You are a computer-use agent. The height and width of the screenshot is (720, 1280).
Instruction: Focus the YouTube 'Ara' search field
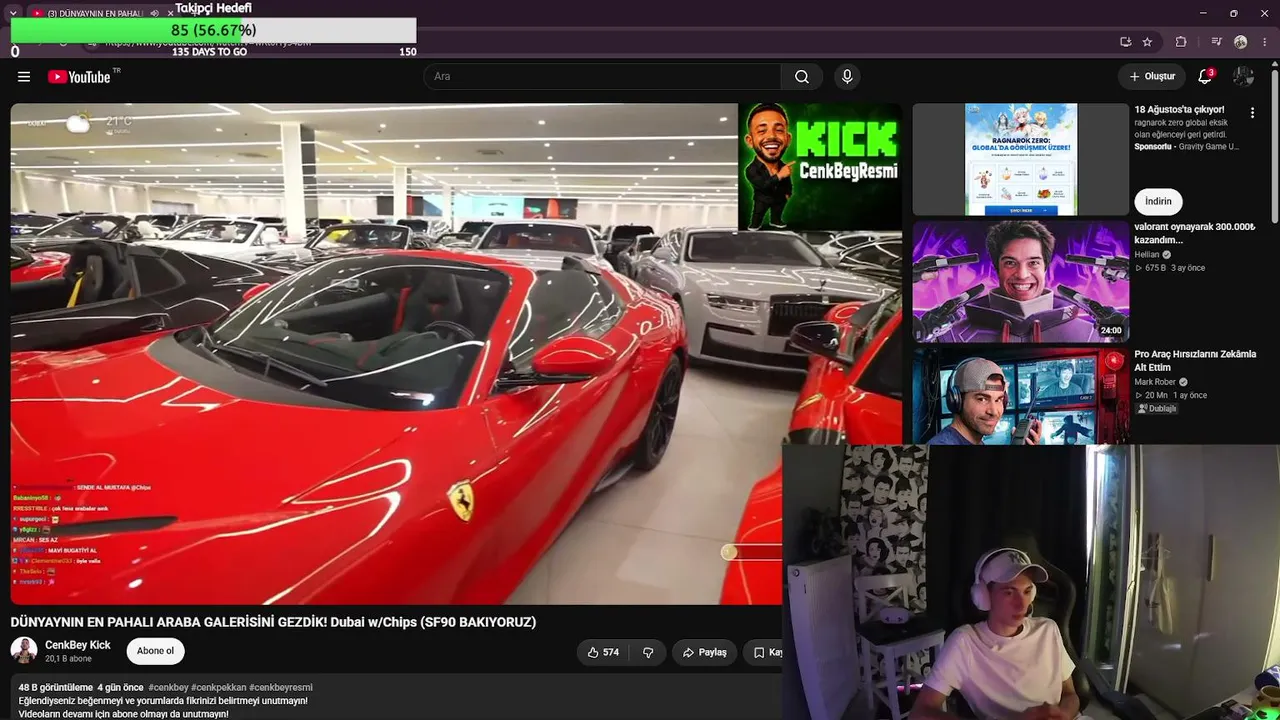pyautogui.click(x=603, y=77)
